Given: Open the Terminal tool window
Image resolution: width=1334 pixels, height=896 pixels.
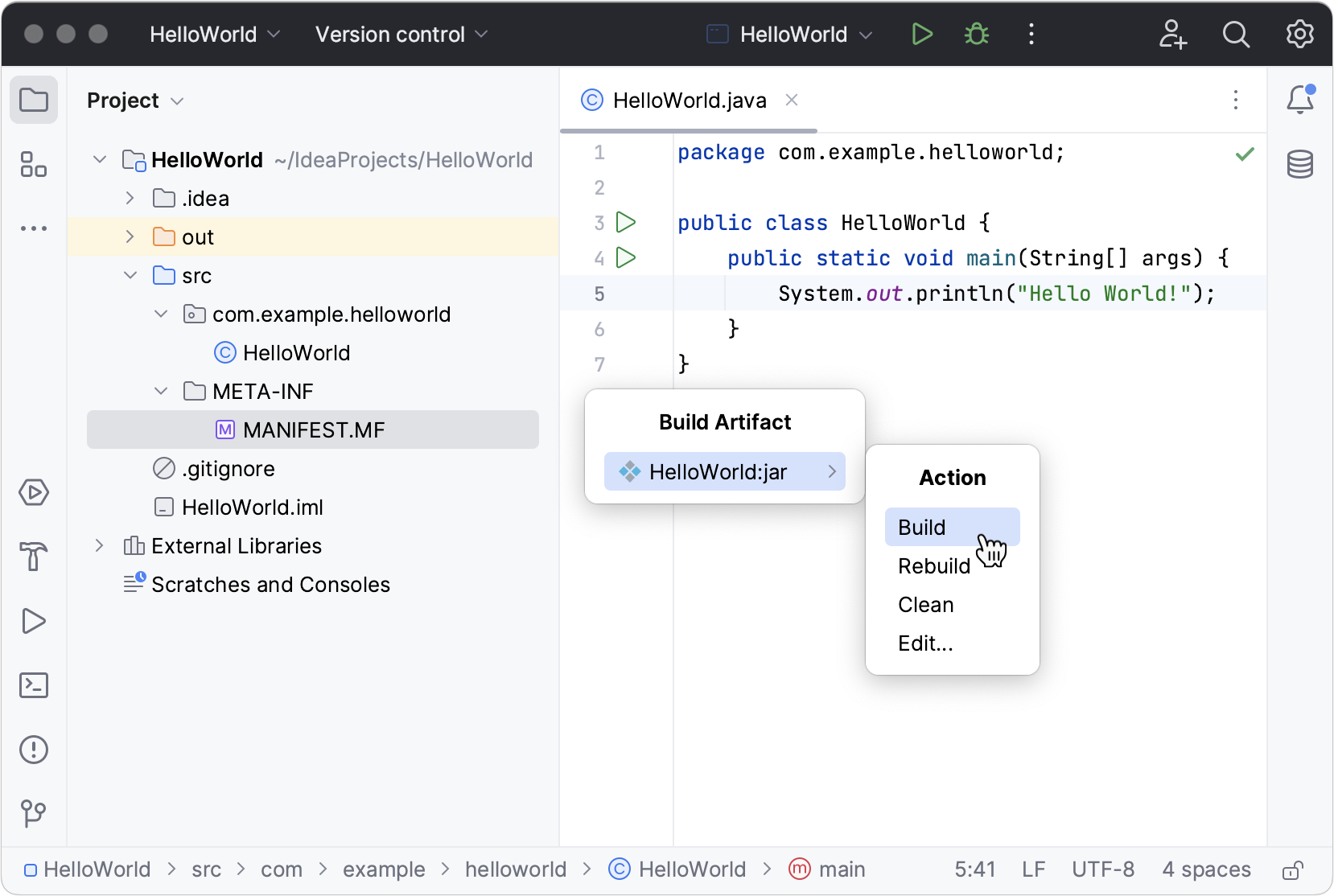Looking at the screenshot, I should click(x=34, y=685).
